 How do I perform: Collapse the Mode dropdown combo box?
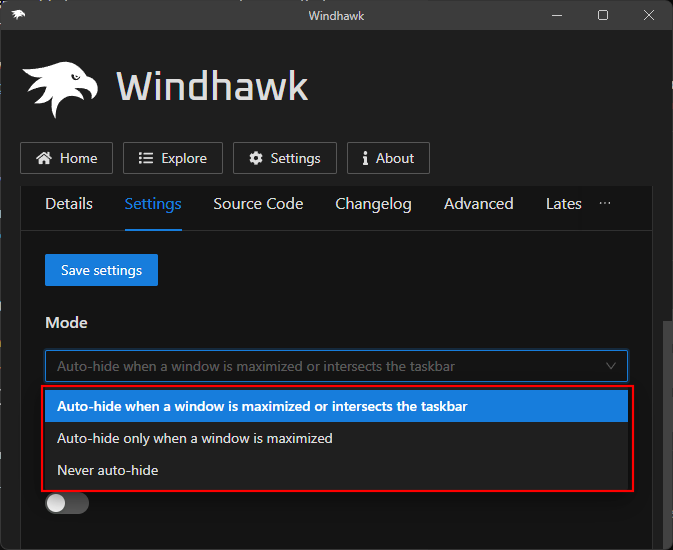coord(336,366)
